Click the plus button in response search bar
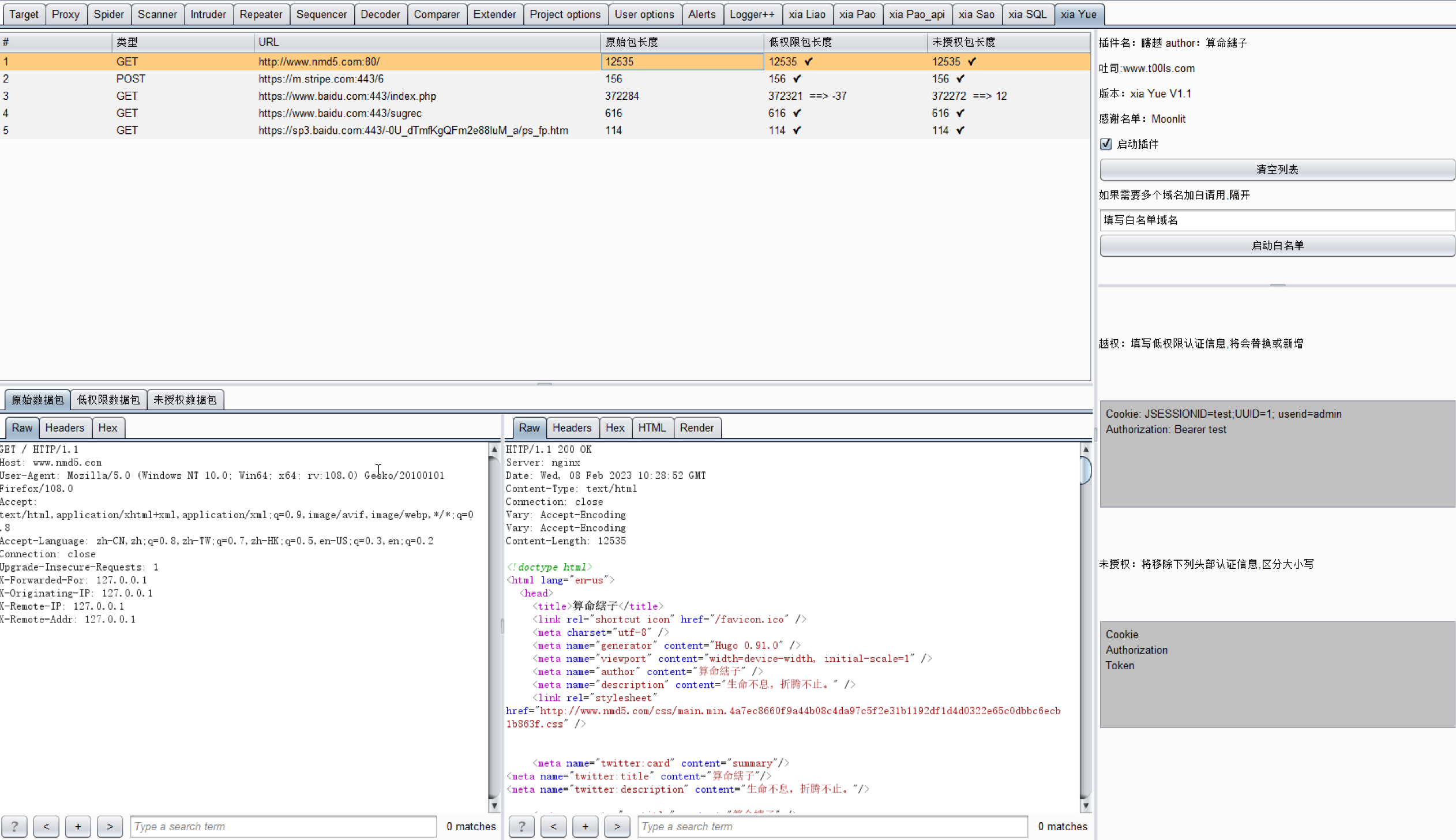The height and width of the screenshot is (840, 1456). [585, 826]
